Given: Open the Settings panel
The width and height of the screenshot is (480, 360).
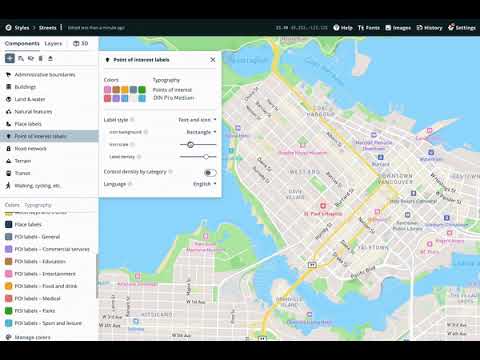Looking at the screenshot, I should pos(462,27).
